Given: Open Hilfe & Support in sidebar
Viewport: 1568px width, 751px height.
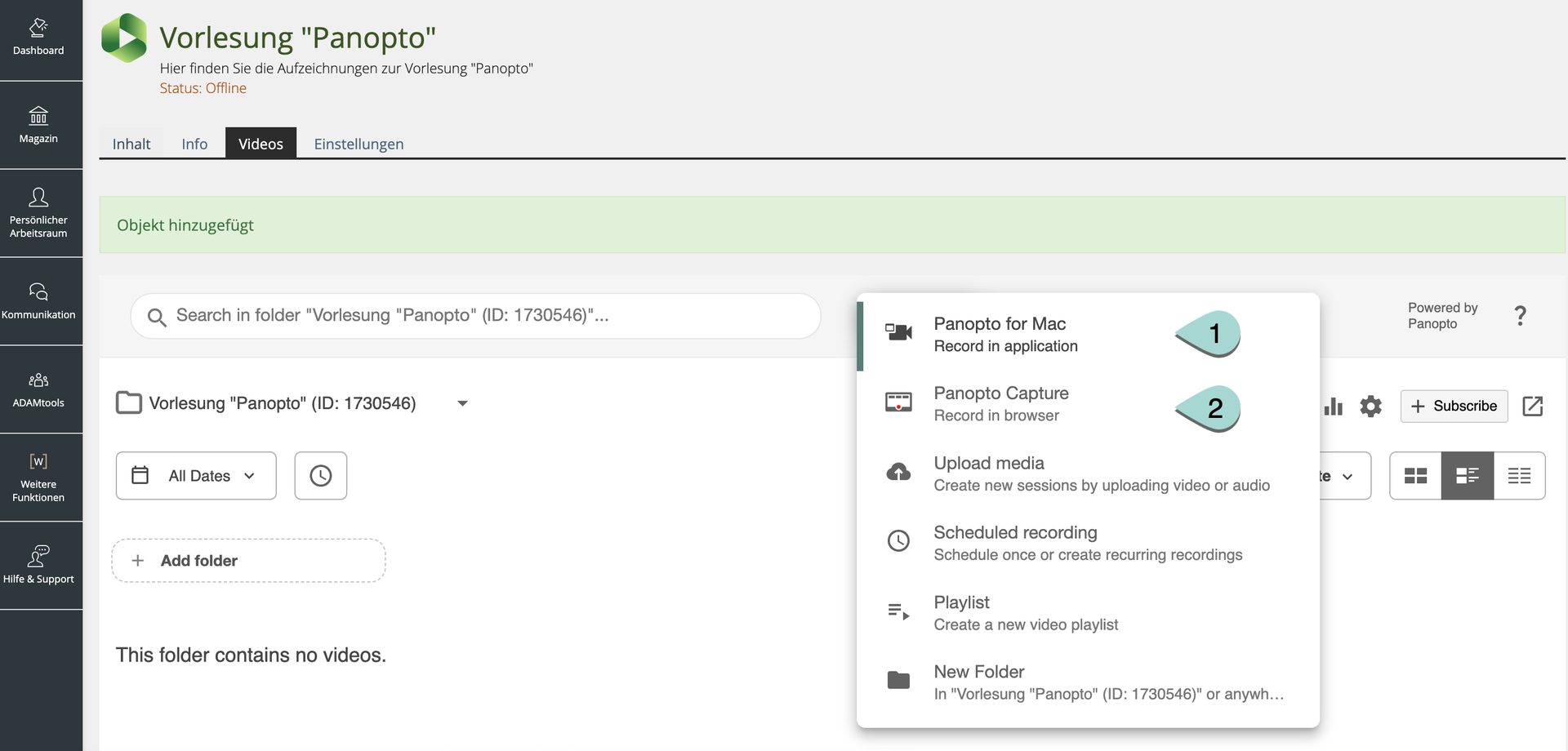Looking at the screenshot, I should pyautogui.click(x=38, y=565).
